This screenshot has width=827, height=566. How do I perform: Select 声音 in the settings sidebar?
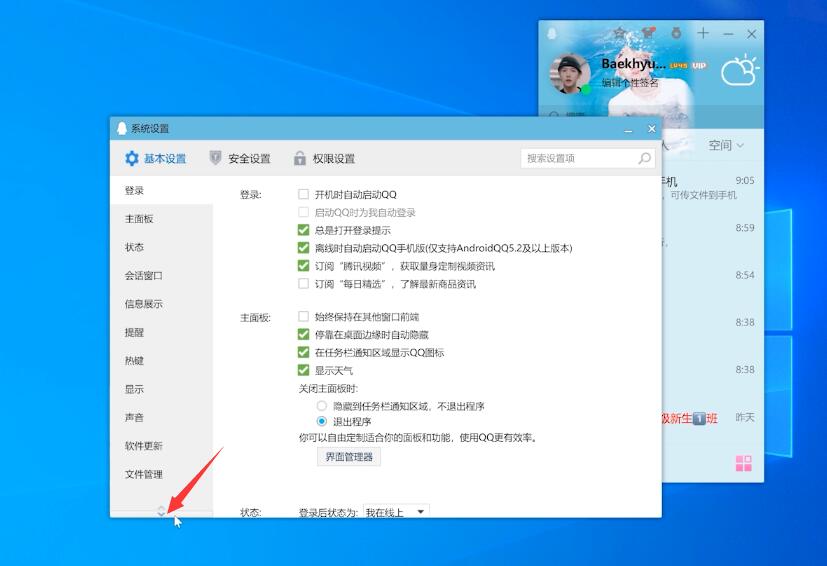[x=161, y=418]
